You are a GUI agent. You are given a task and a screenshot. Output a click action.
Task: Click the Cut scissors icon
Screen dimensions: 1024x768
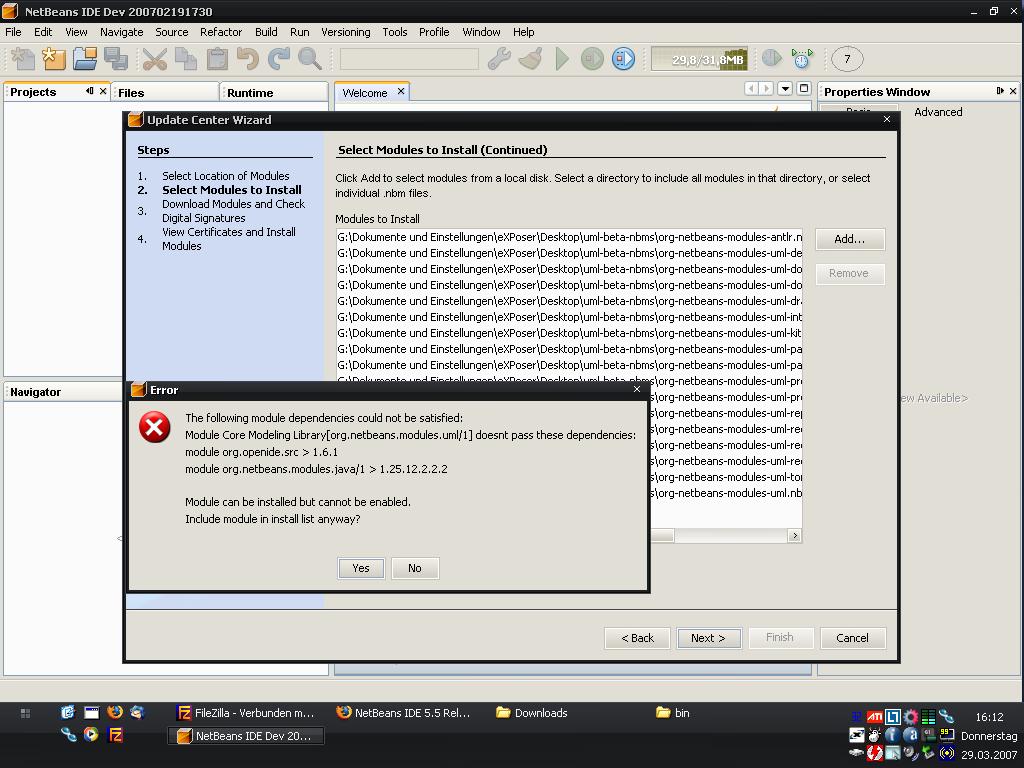click(x=155, y=59)
